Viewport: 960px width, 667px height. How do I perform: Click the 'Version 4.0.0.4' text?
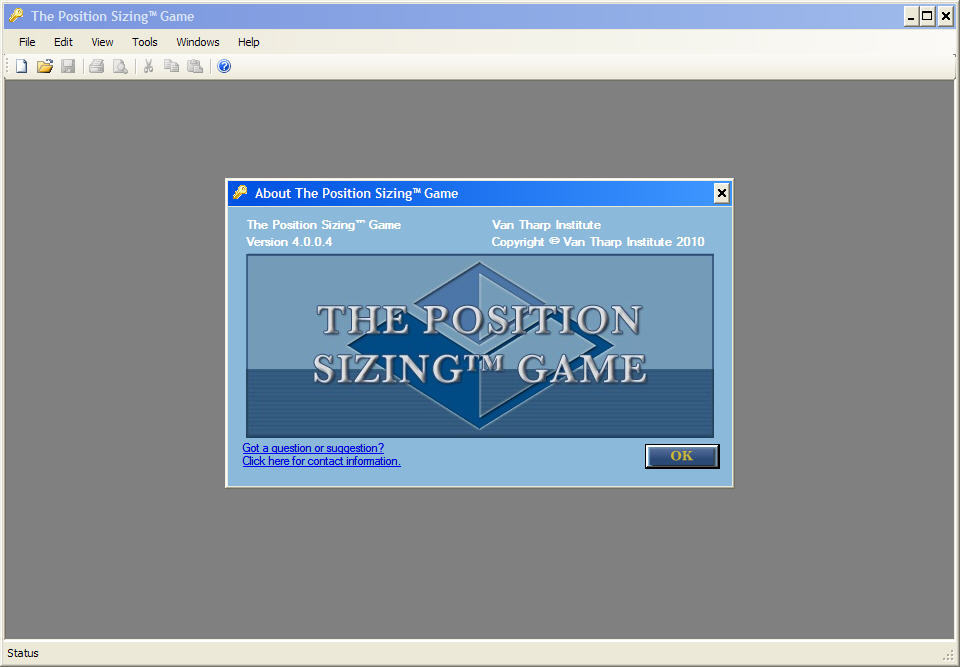(289, 242)
